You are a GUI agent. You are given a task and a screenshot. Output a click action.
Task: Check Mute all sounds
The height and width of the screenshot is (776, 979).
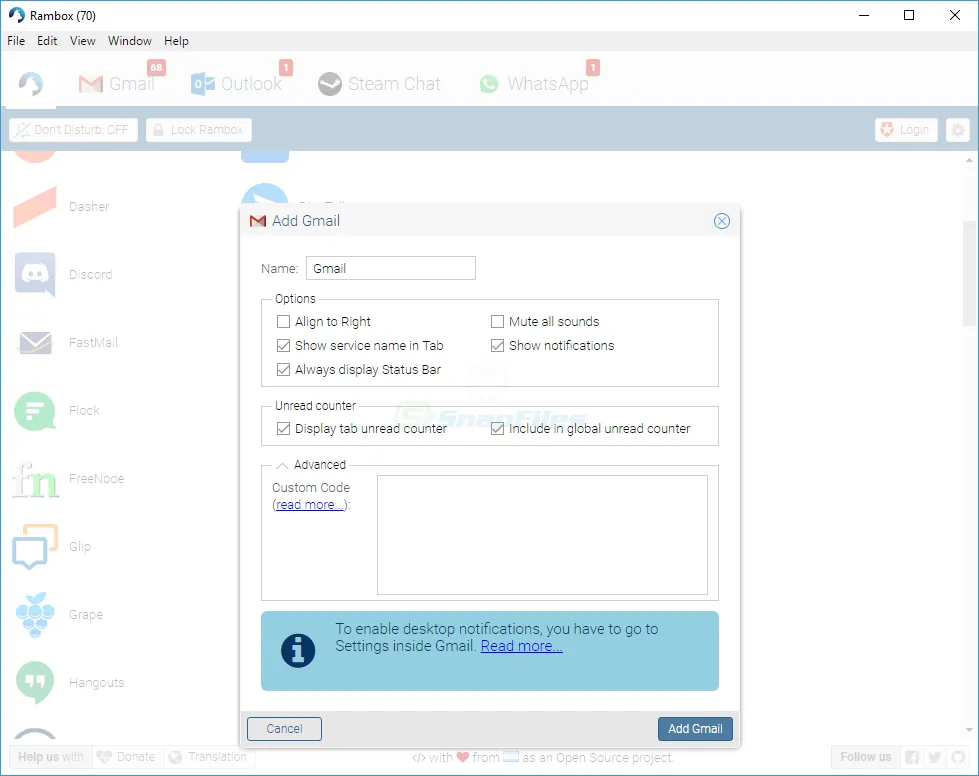pos(498,322)
